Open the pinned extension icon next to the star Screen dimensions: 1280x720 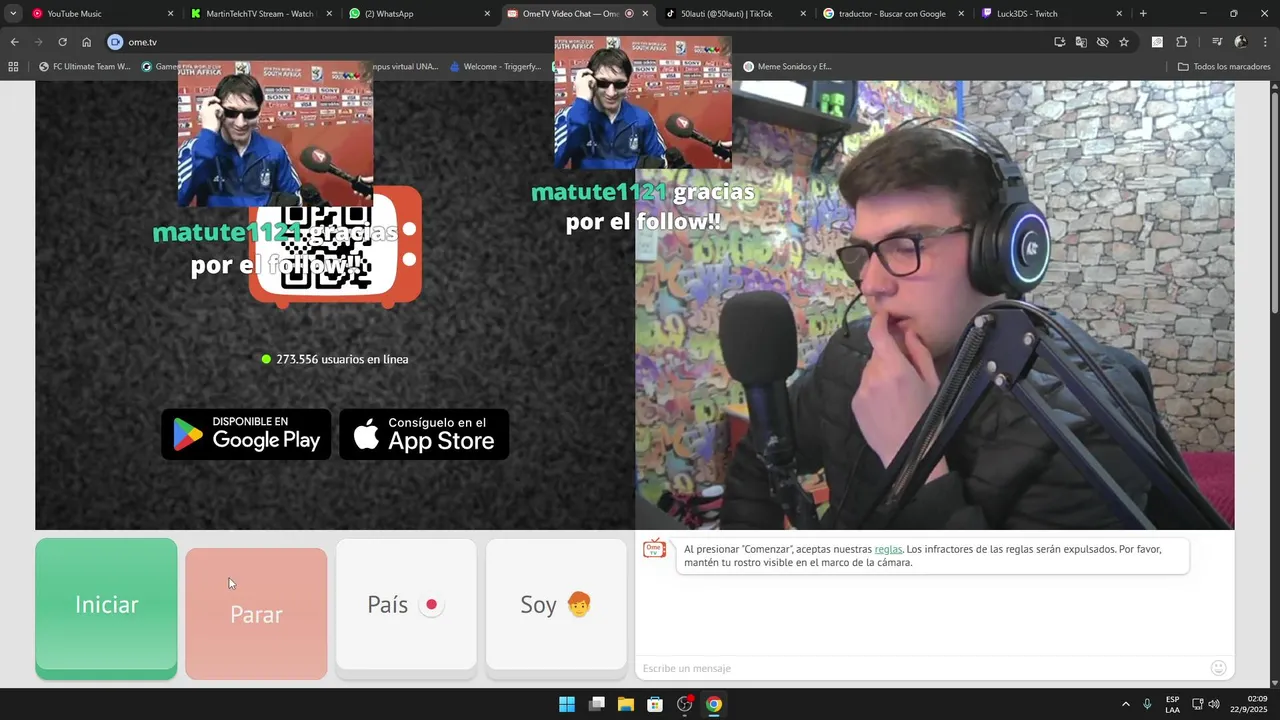tap(1157, 42)
